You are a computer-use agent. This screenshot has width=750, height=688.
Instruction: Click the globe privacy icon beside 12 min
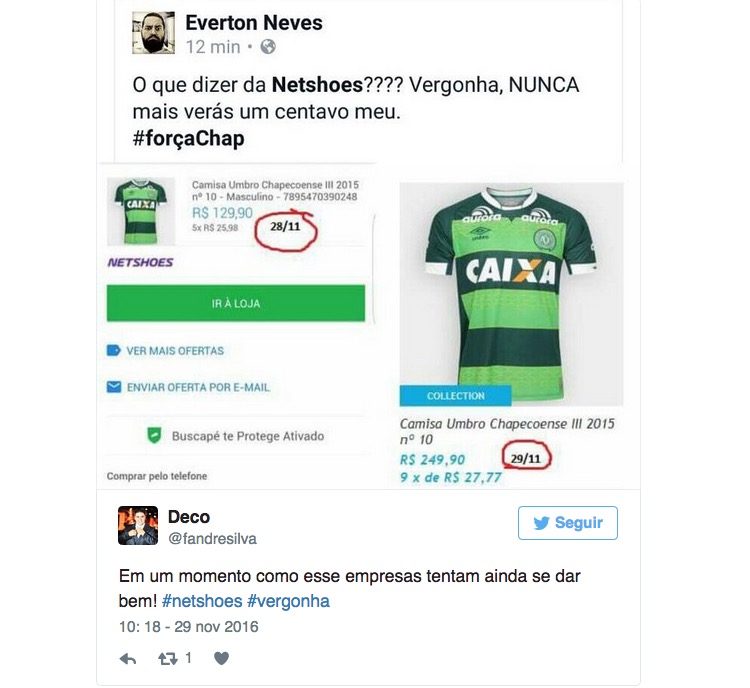pos(268,47)
